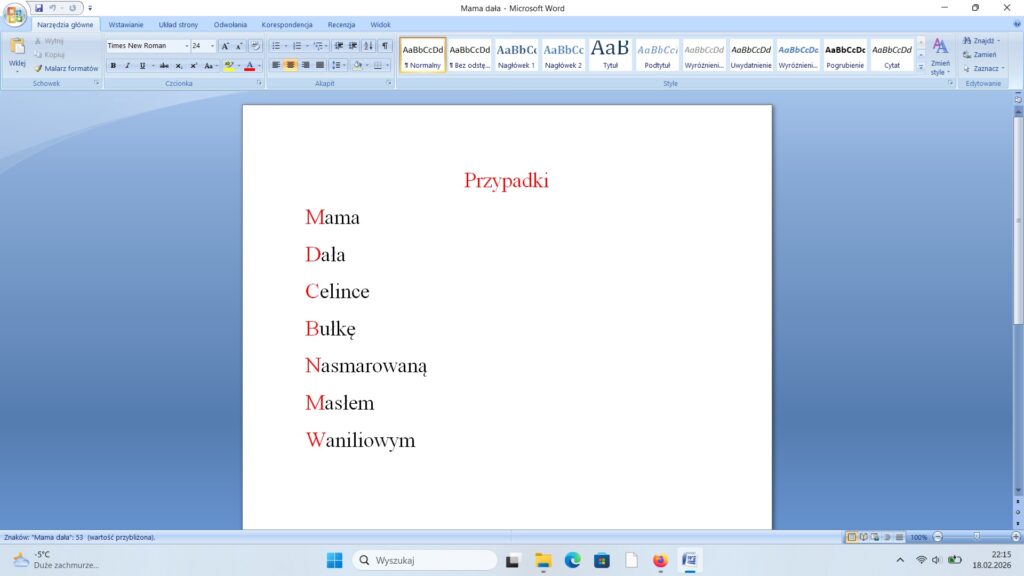Toggle center alignment button
The image size is (1024, 576).
pyautogui.click(x=290, y=65)
